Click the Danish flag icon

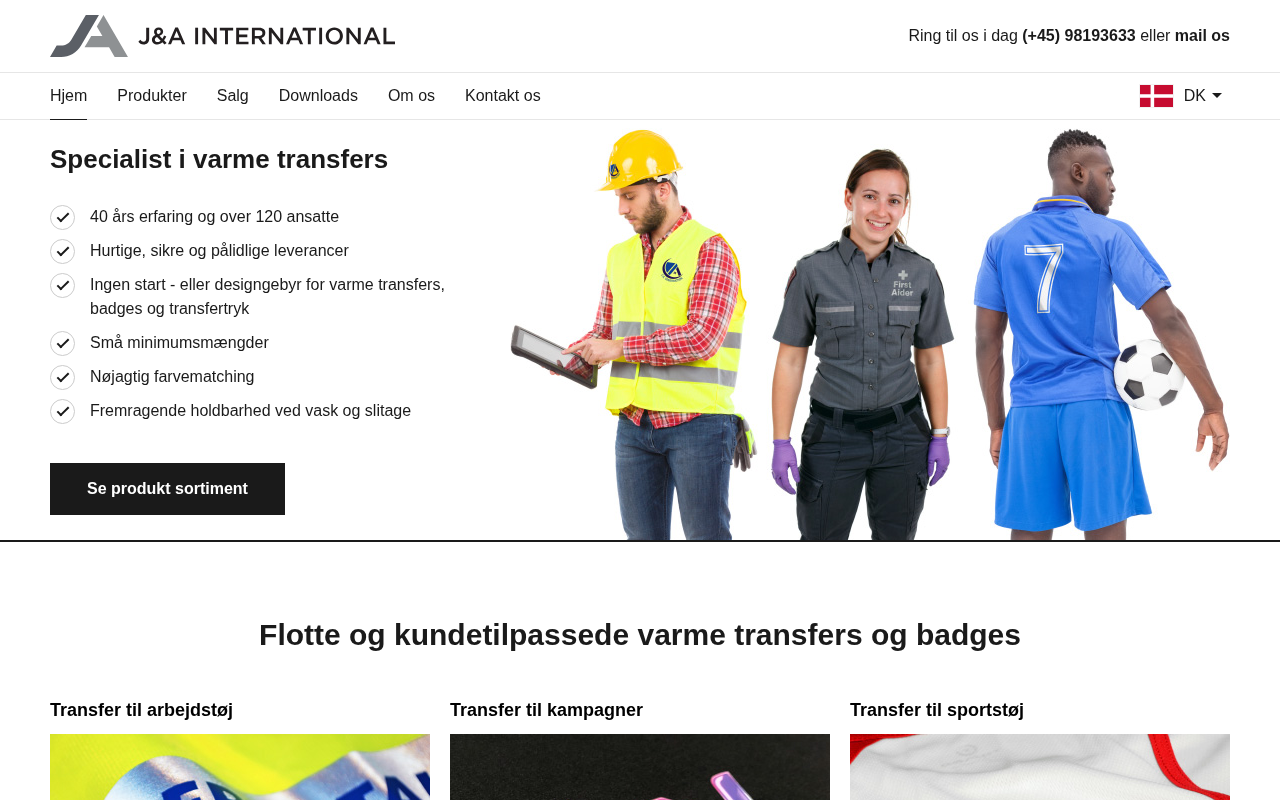click(1156, 96)
